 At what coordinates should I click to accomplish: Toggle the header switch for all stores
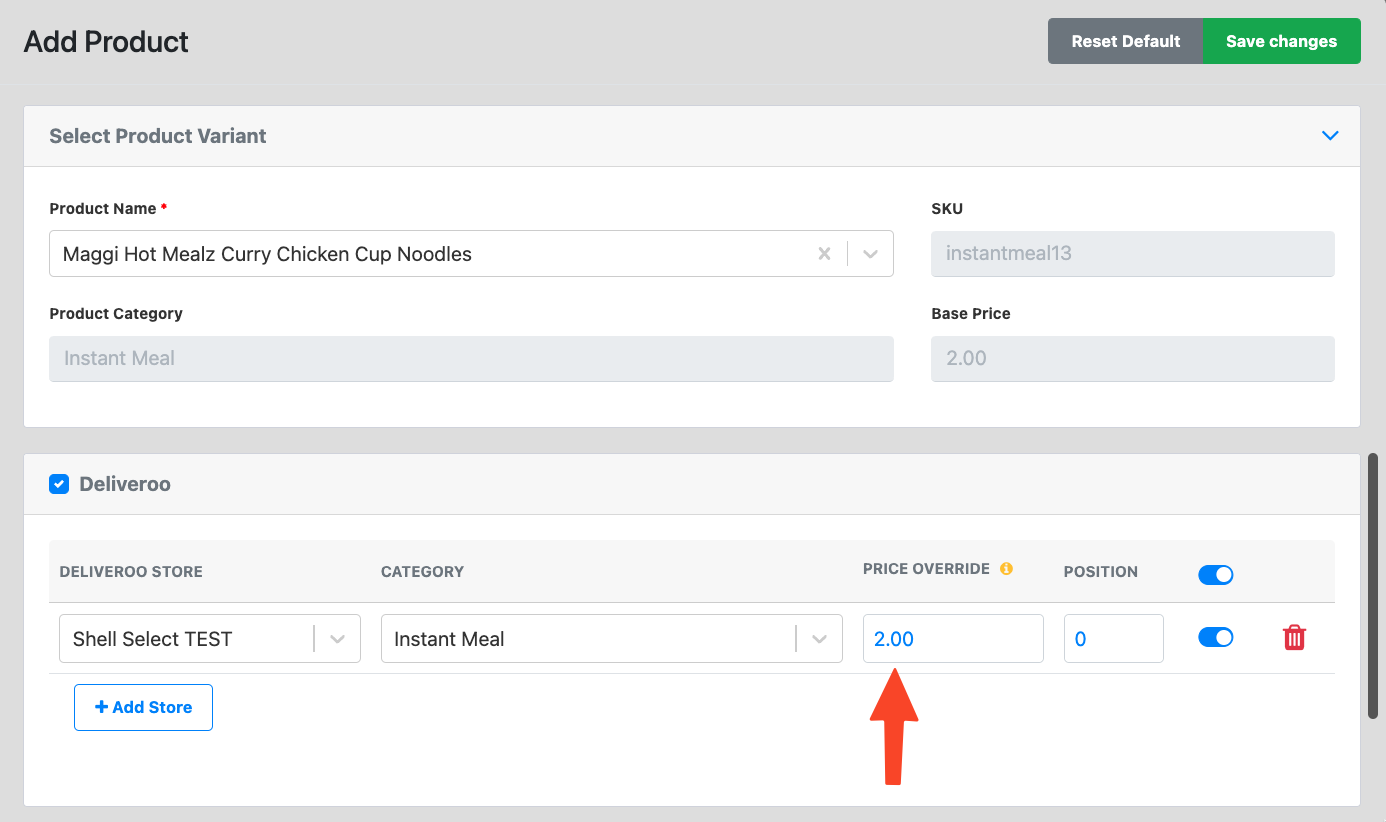[x=1215, y=574]
